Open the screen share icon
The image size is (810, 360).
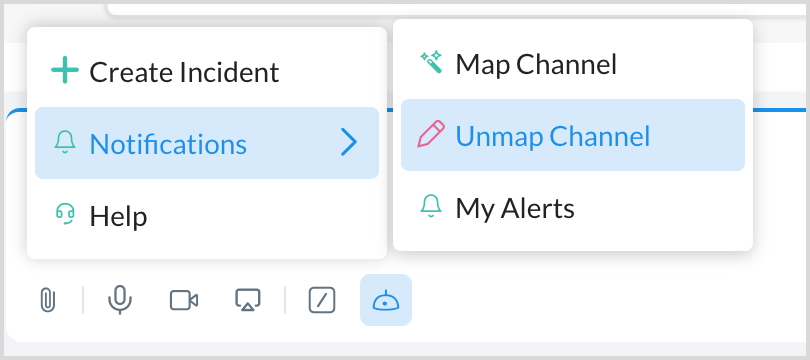coord(248,300)
